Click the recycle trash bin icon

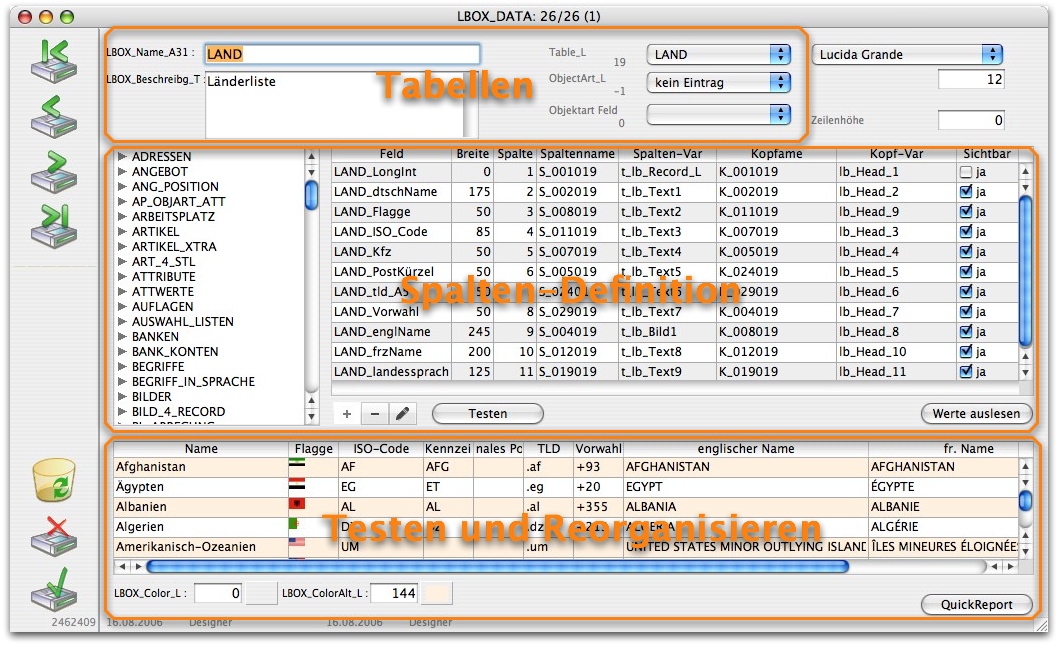[x=54, y=480]
